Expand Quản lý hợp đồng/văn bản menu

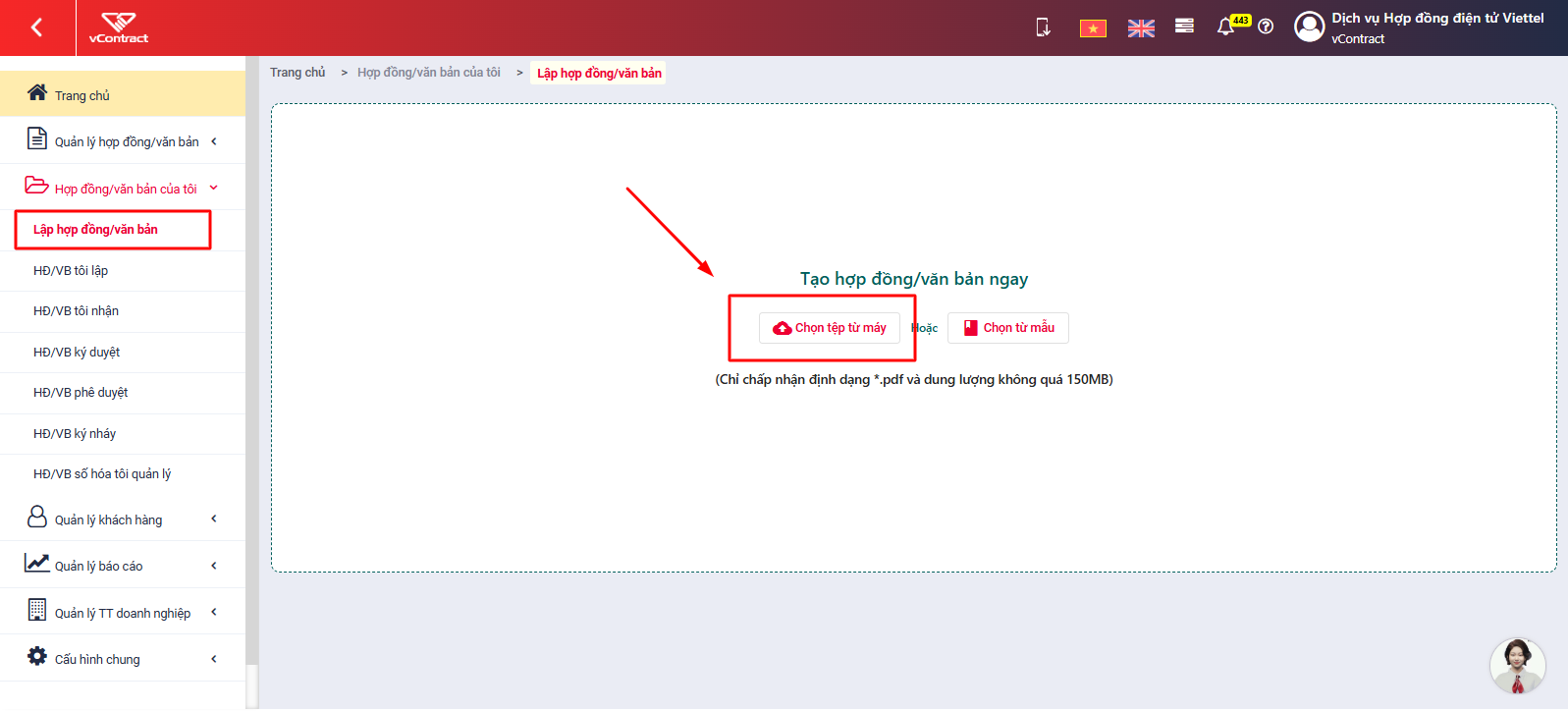point(123,140)
